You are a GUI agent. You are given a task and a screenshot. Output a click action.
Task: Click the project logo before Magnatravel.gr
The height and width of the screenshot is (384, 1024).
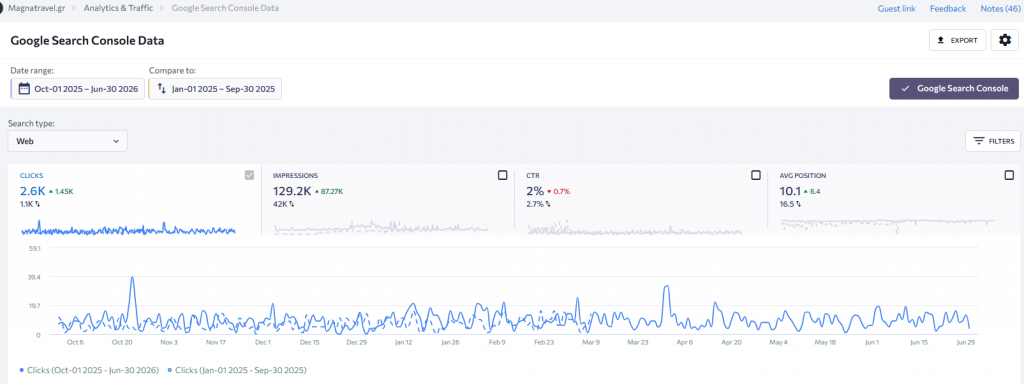pos(1,8)
